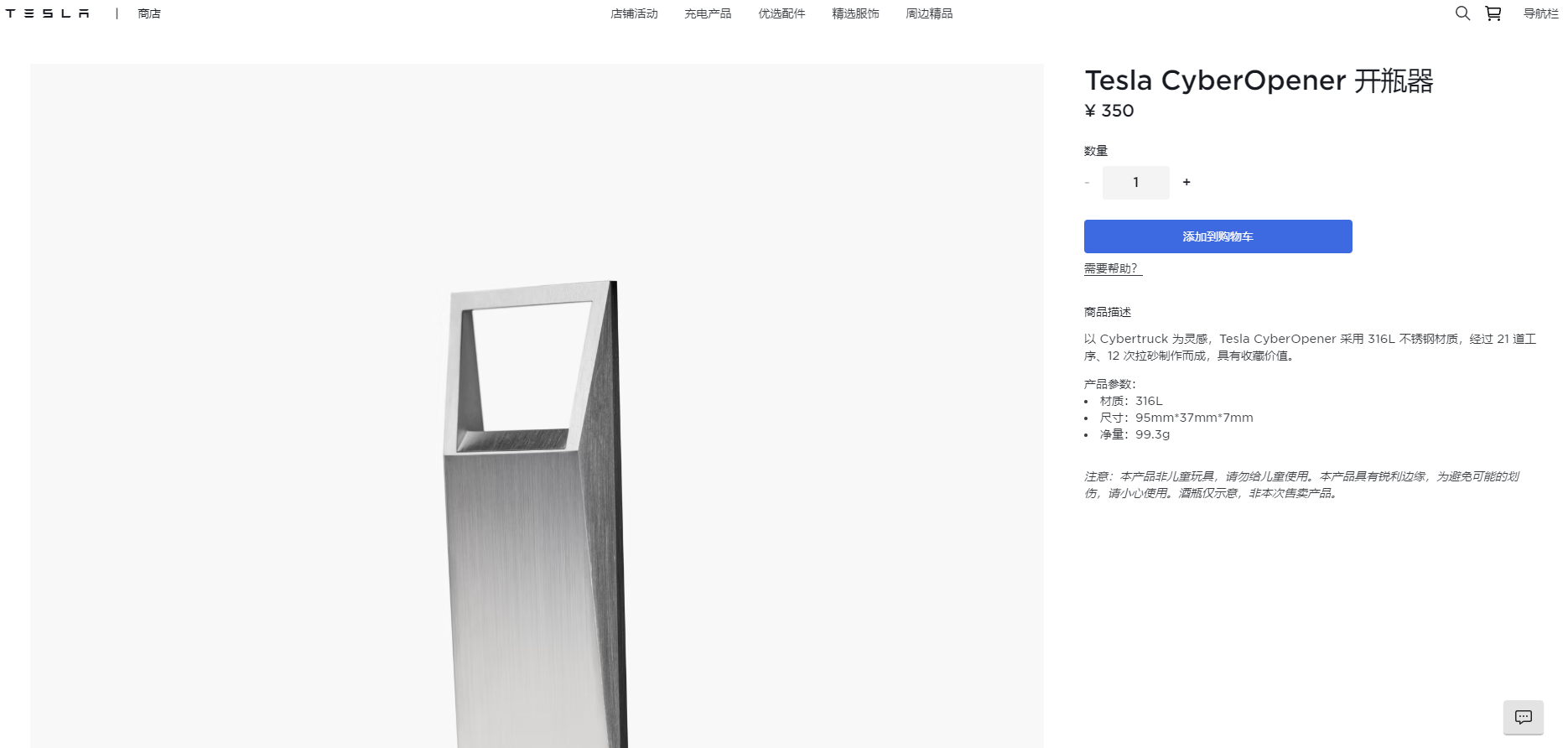Open the 优选配件 menu item

click(781, 13)
